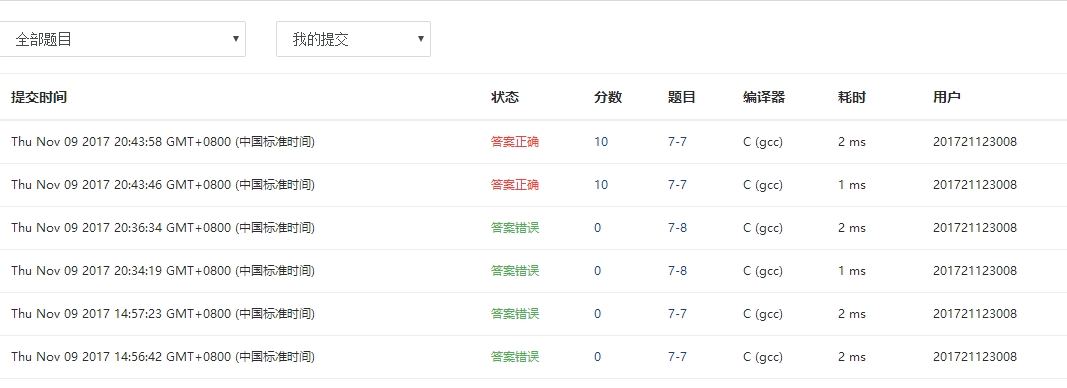Viewport: 1067px width, 388px height.
Task: Click 2 ms time in 14:57:23 row
Action: click(851, 314)
